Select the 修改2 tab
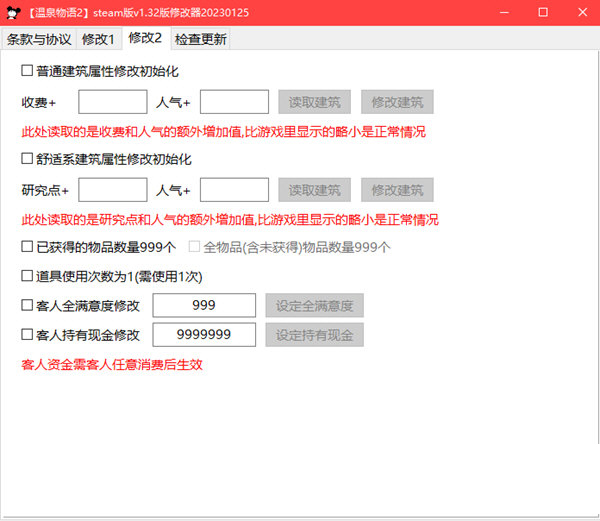 (145, 38)
